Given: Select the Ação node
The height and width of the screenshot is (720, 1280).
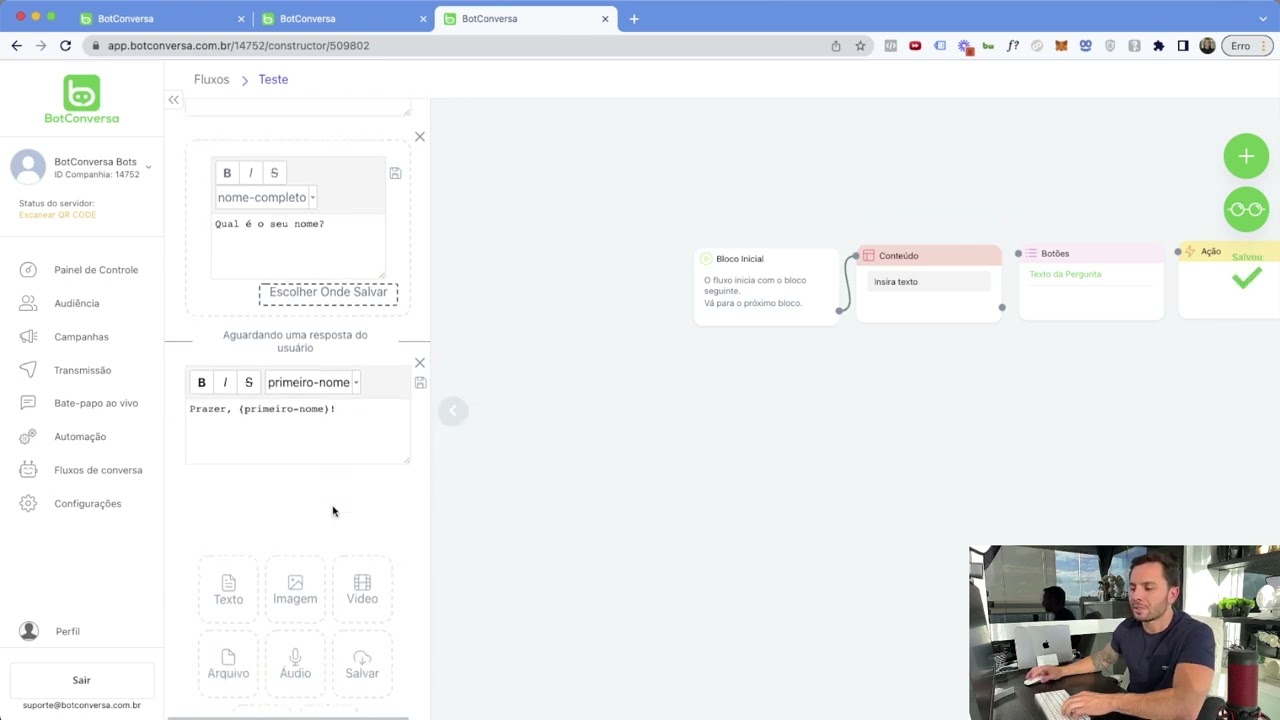Looking at the screenshot, I should [x=1229, y=279].
